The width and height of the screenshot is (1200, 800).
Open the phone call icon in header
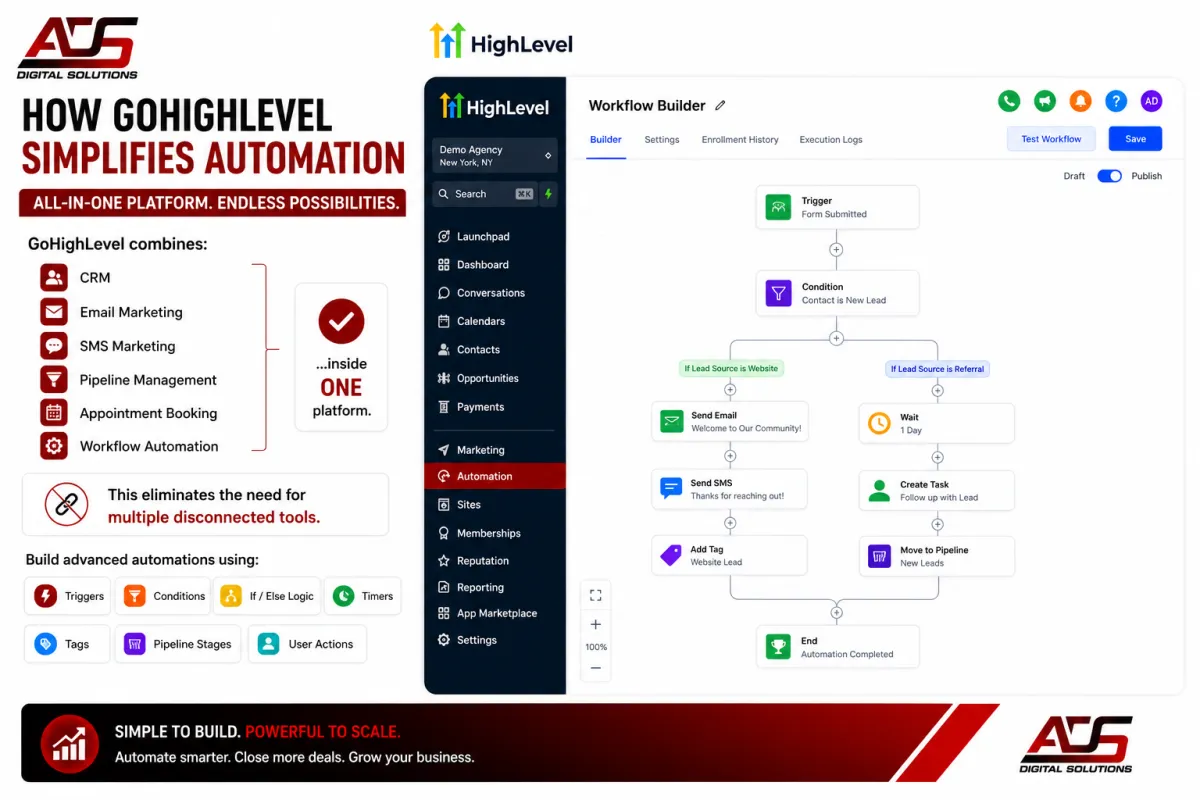tap(1009, 101)
